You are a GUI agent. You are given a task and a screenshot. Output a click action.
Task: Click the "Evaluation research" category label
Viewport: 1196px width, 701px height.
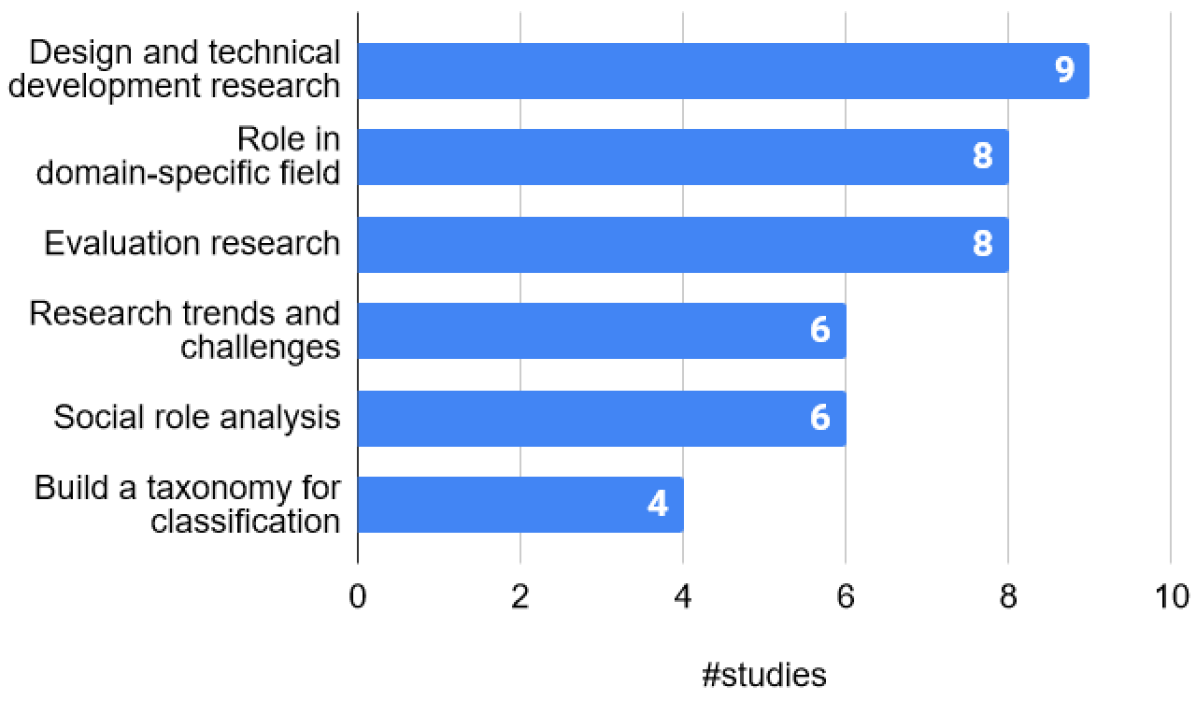192,244
